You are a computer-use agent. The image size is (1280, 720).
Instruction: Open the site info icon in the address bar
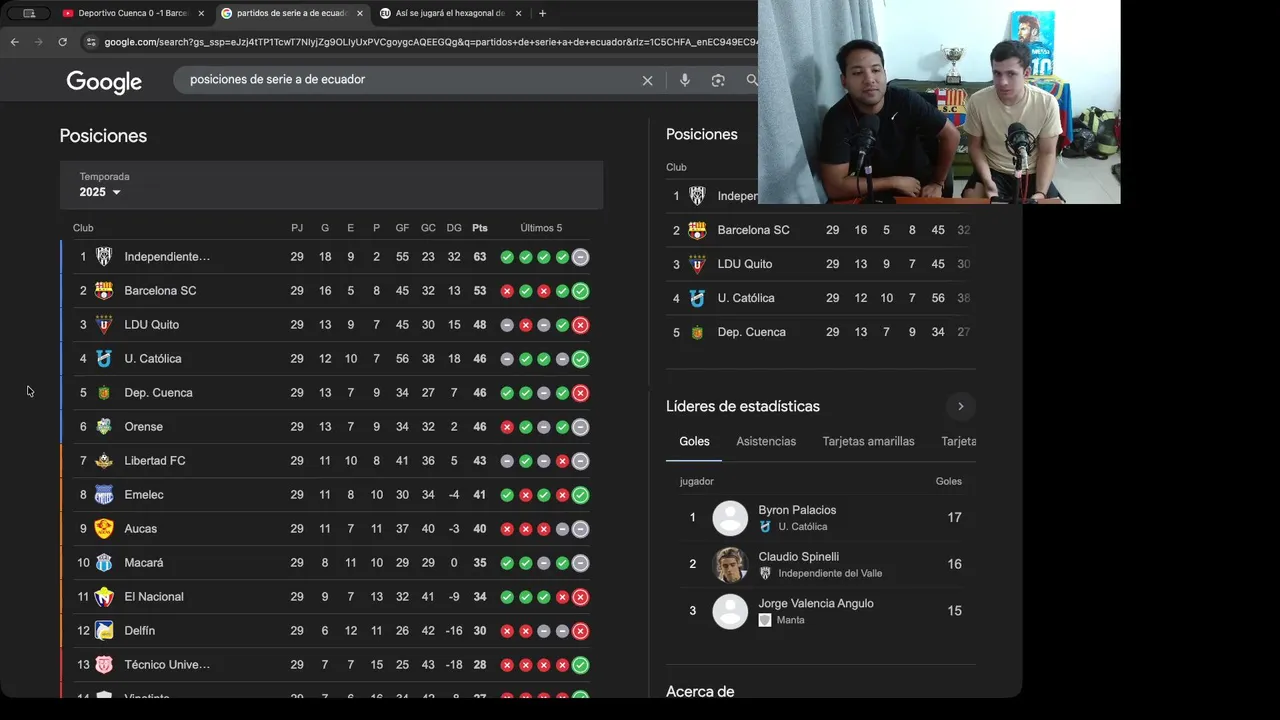pos(91,42)
